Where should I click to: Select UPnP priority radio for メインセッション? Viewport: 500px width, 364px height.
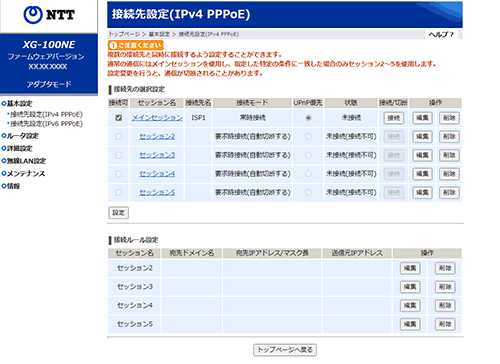click(308, 118)
